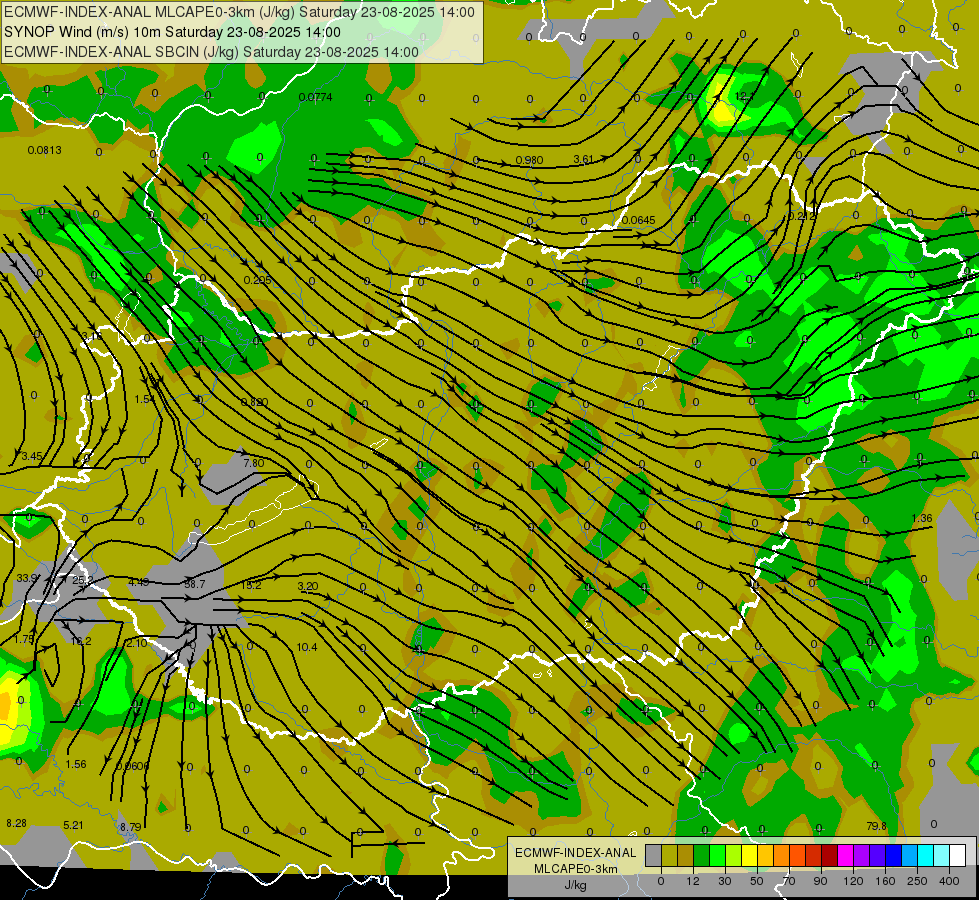This screenshot has height=900, width=979.
Task: Click the map value '25.3'
Action: (82, 580)
